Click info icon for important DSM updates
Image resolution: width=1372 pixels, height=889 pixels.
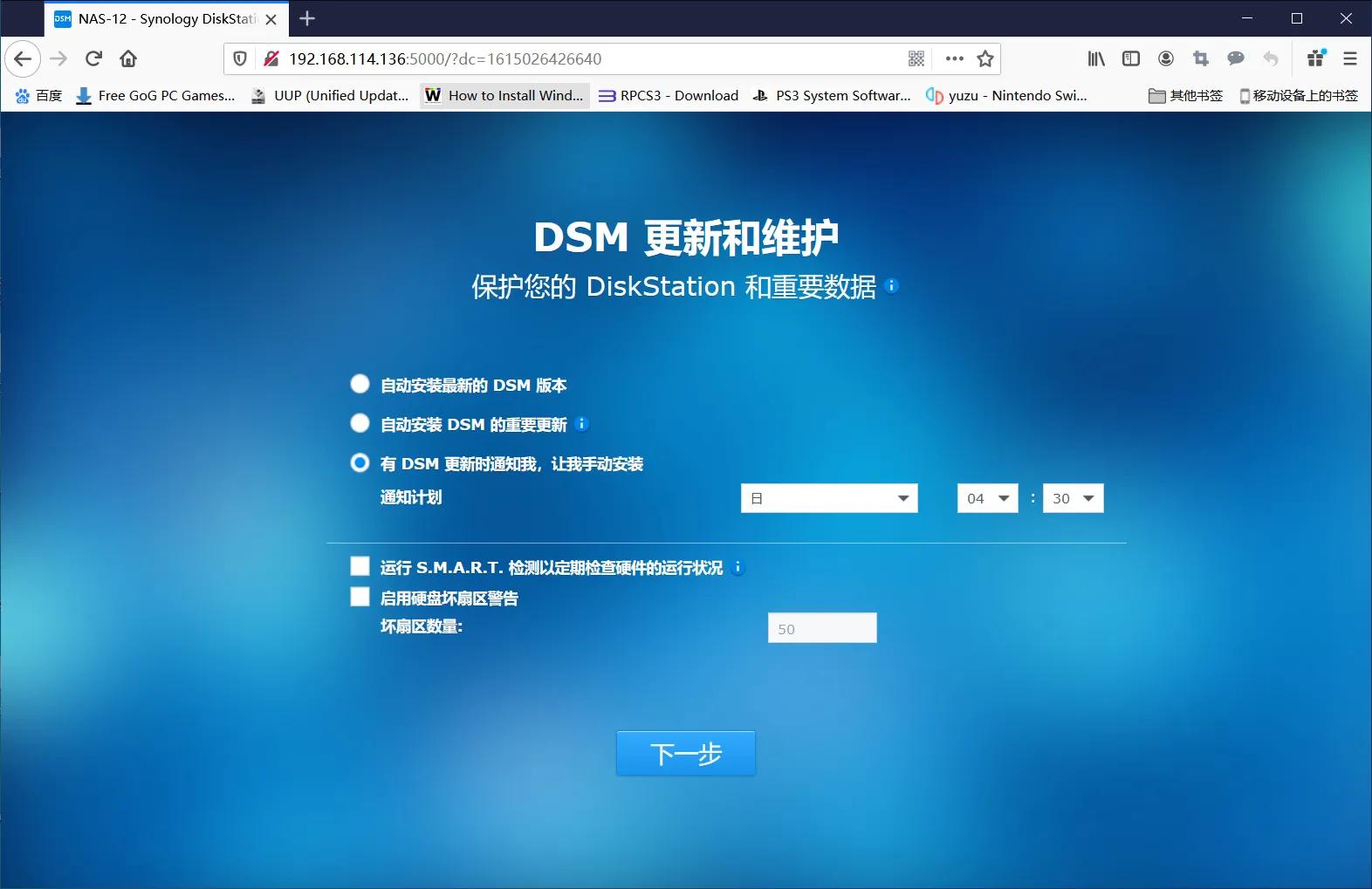(x=582, y=424)
